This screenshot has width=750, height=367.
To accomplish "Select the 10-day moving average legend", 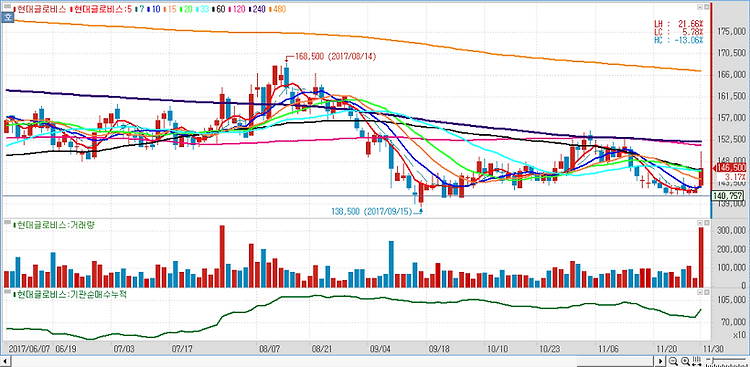I will (154, 9).
